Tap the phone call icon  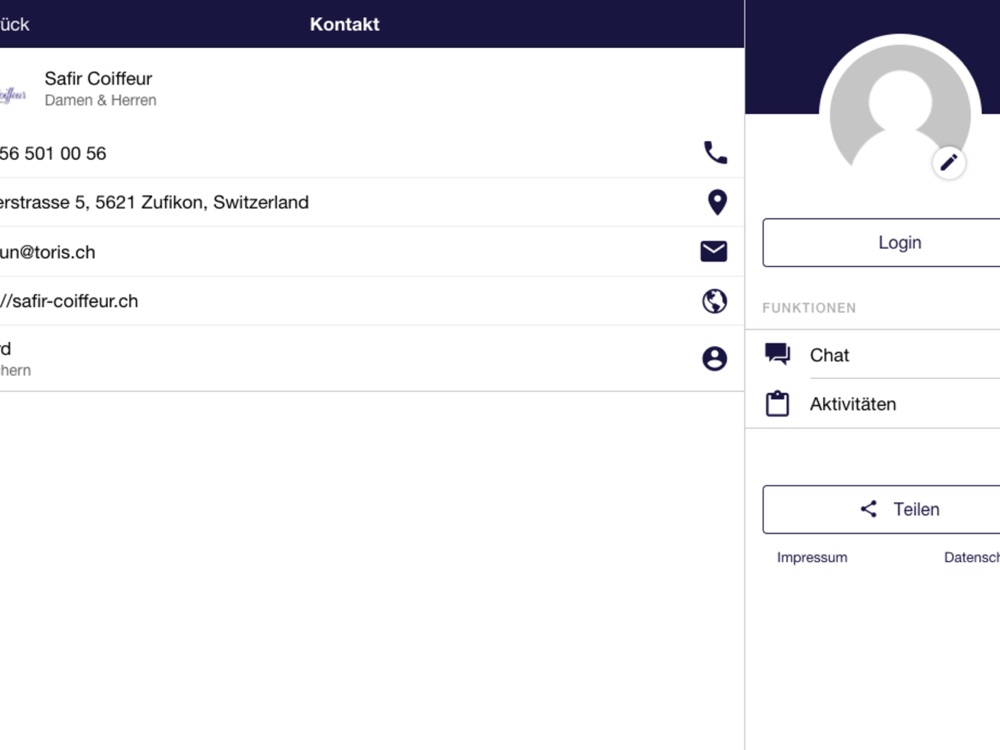pos(715,153)
